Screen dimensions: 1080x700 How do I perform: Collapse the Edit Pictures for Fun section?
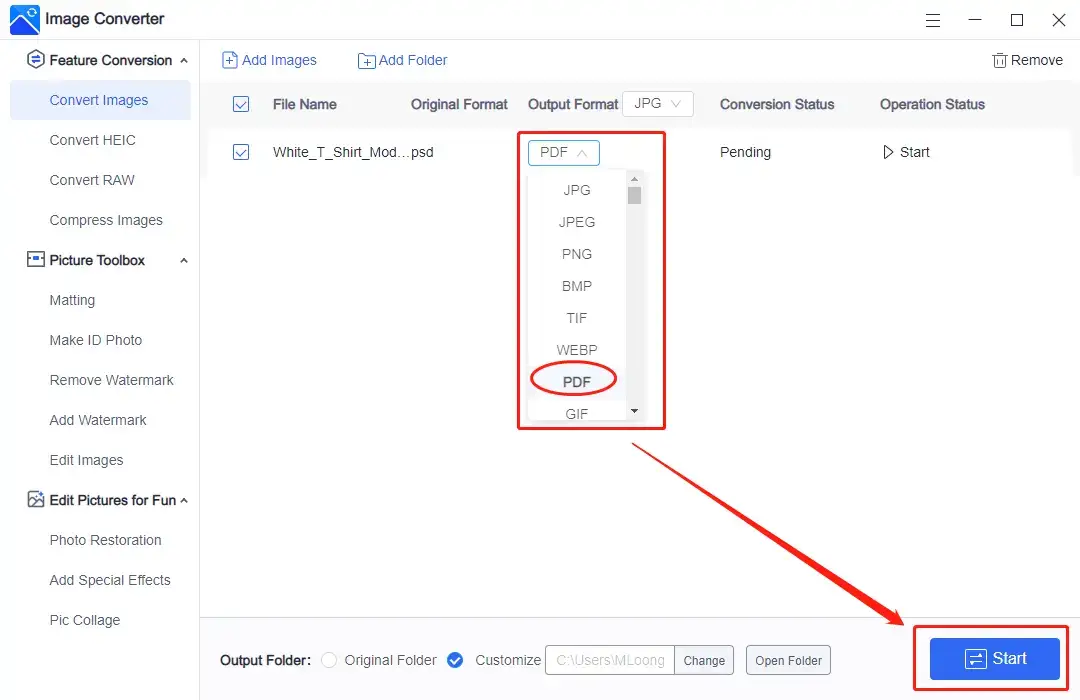coord(183,500)
